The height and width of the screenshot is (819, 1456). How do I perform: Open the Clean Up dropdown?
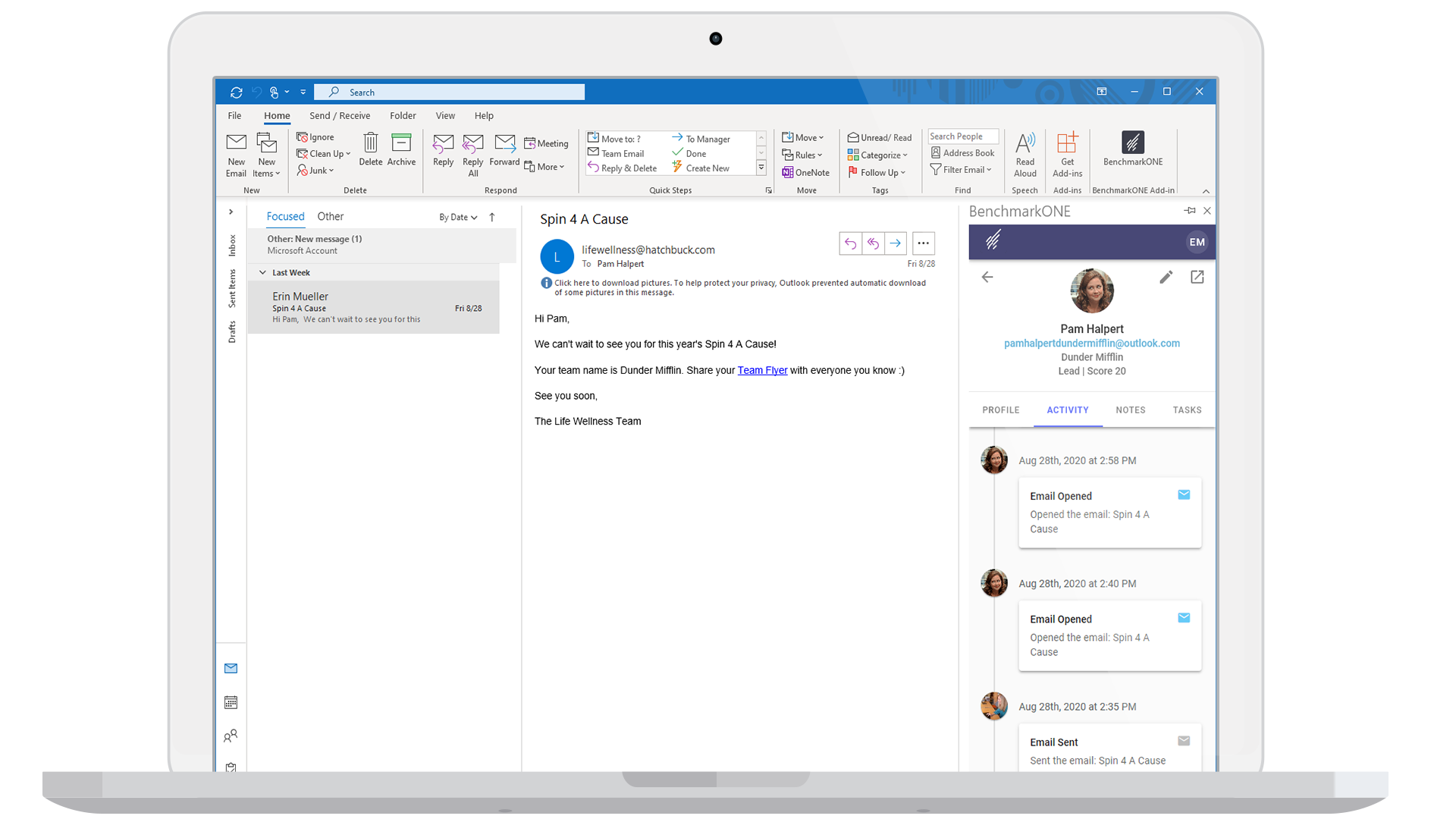click(x=324, y=154)
